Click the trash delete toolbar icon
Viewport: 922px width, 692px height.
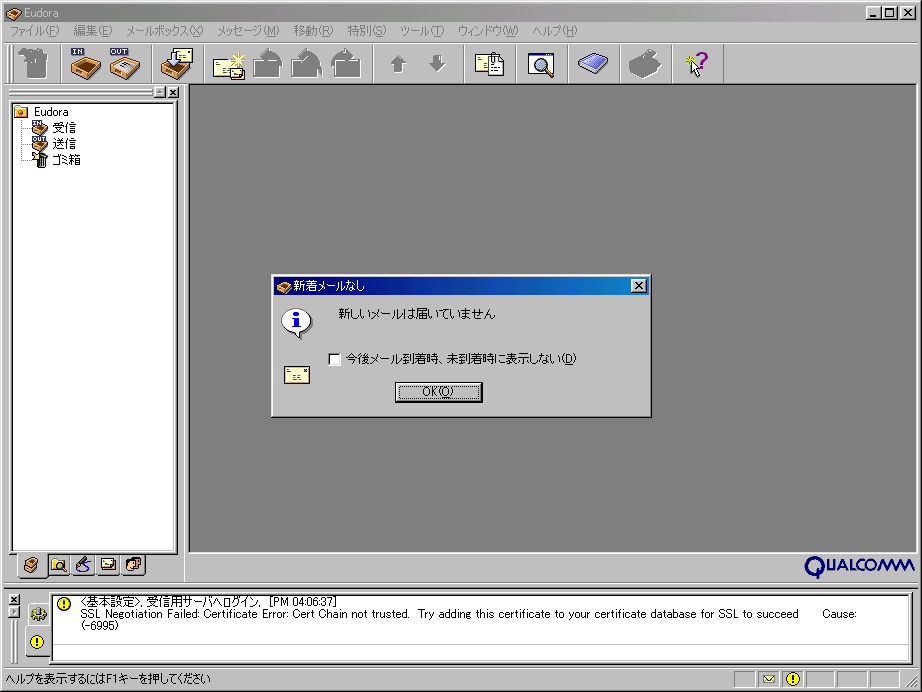(34, 63)
